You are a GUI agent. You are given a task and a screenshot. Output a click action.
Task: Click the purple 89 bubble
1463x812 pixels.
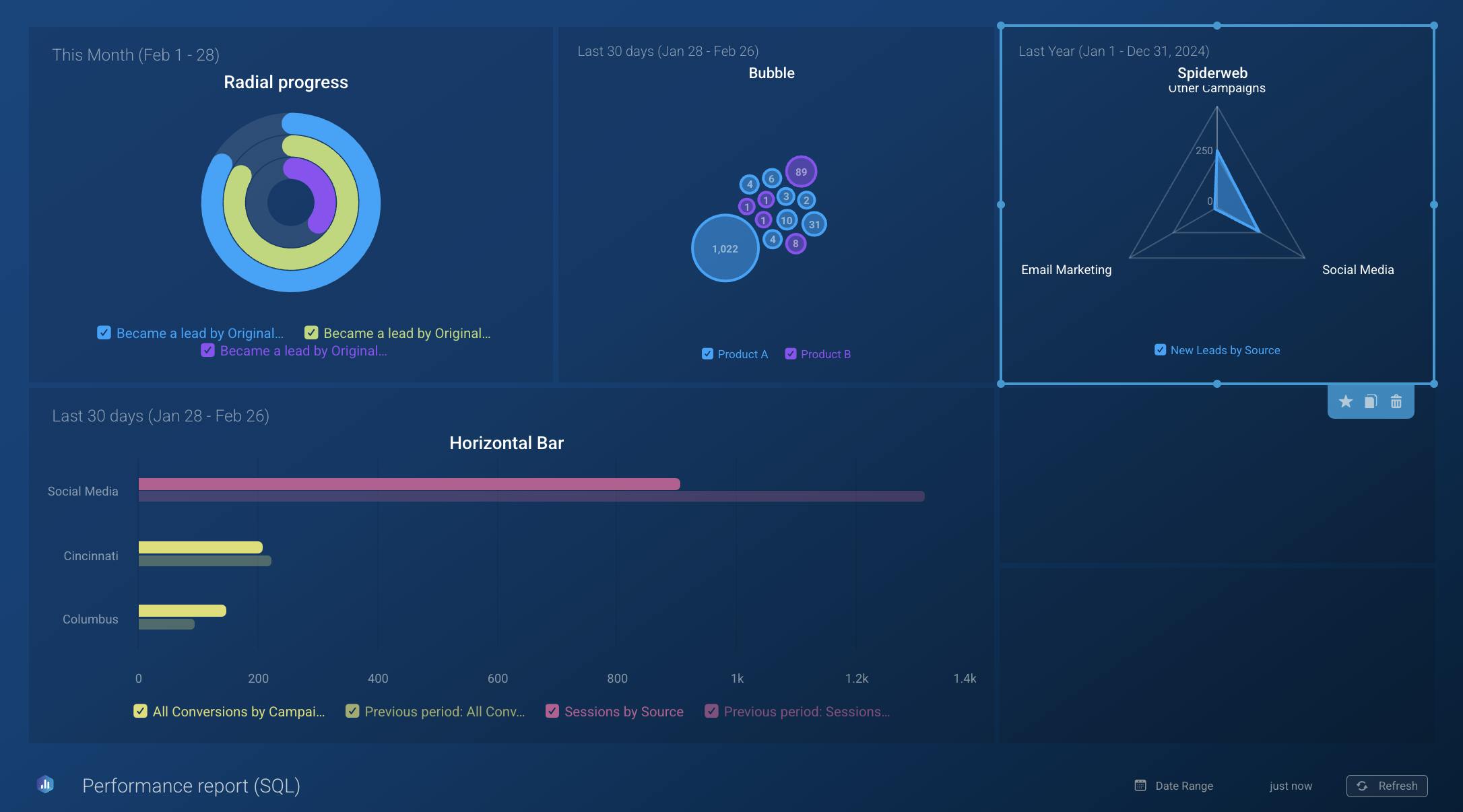pos(801,172)
